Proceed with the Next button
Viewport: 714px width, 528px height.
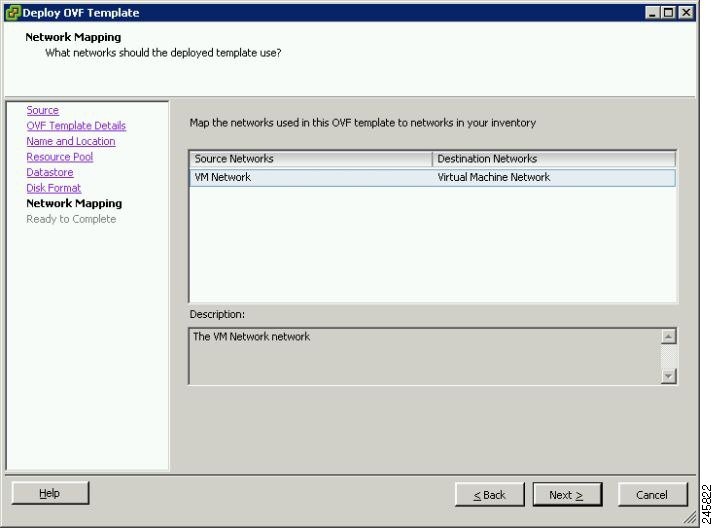coord(567,495)
